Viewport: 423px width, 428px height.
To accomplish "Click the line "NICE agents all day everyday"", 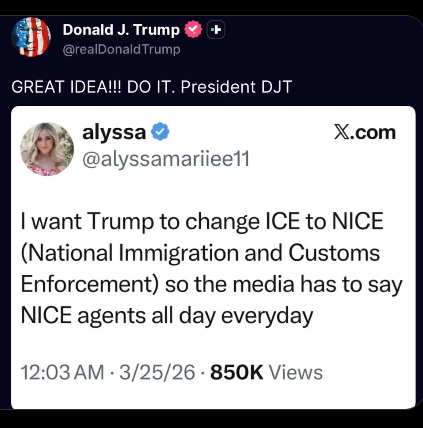I will coord(167,316).
